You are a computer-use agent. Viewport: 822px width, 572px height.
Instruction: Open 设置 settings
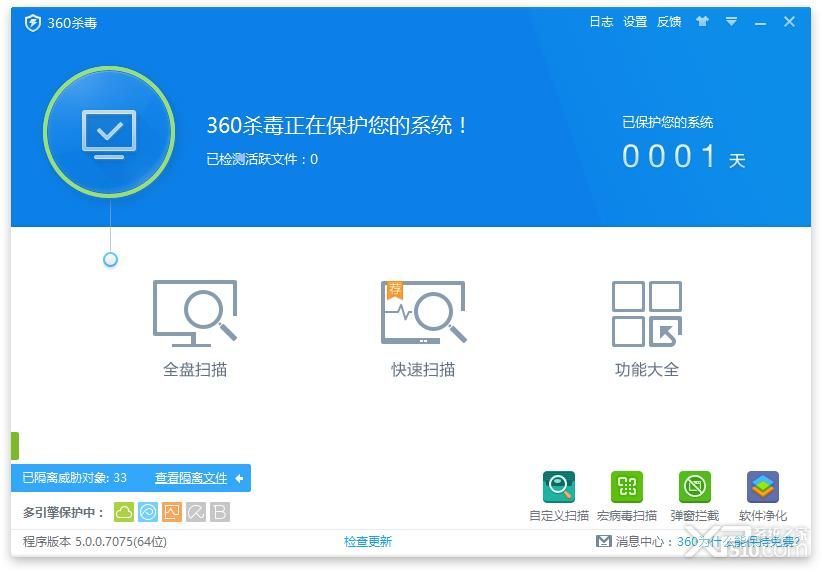[x=635, y=21]
